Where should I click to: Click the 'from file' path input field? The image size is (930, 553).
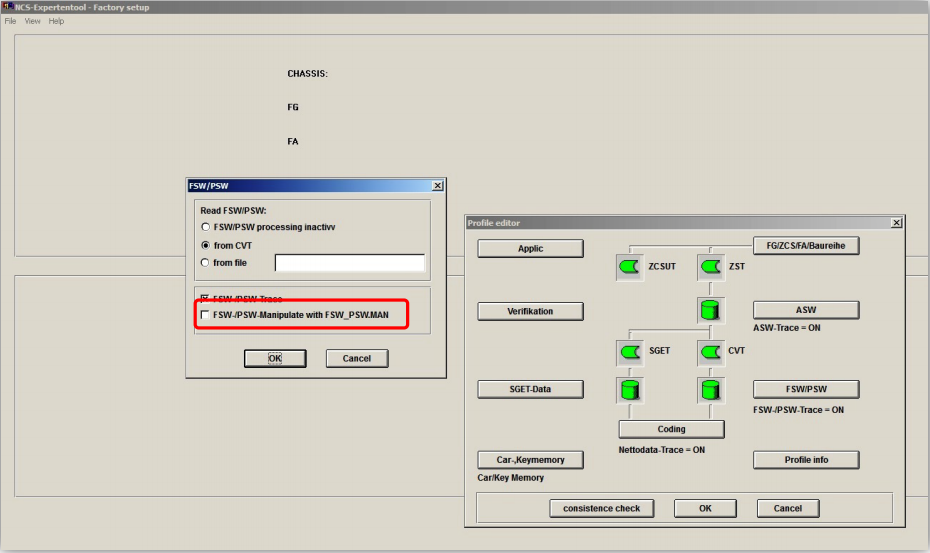pyautogui.click(x=350, y=263)
